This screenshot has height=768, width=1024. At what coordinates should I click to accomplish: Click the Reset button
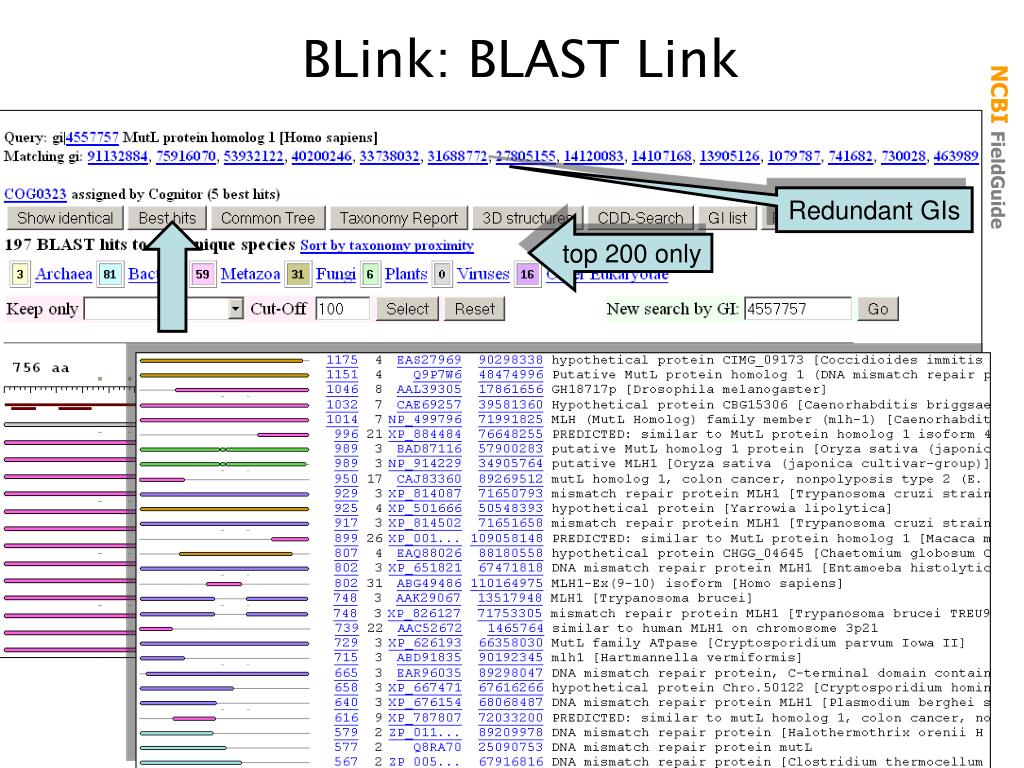[475, 309]
